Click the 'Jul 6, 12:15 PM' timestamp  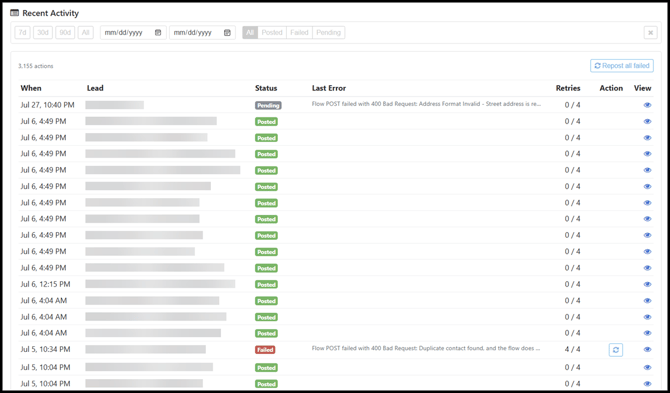pyautogui.click(x=45, y=284)
